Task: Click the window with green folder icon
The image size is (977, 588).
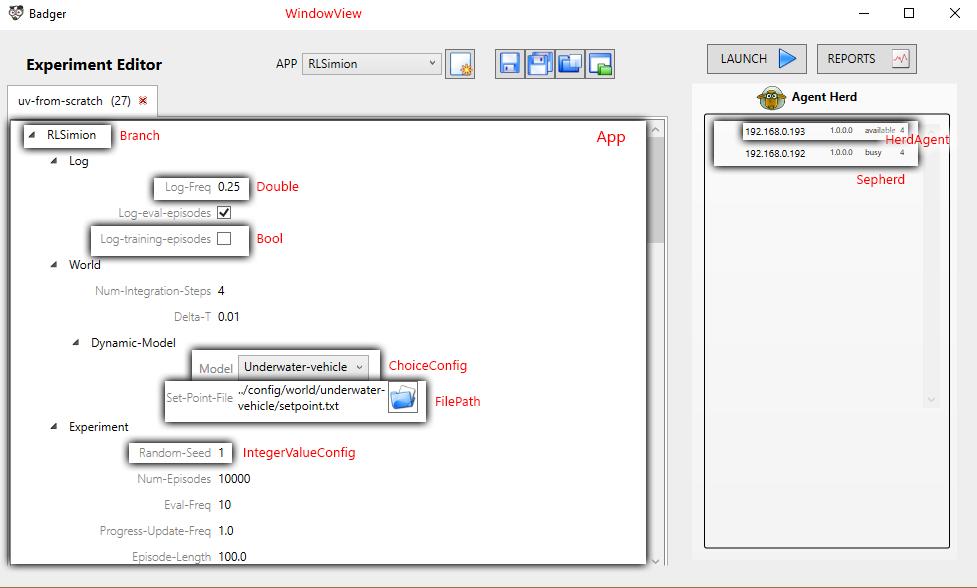Action: [x=599, y=64]
